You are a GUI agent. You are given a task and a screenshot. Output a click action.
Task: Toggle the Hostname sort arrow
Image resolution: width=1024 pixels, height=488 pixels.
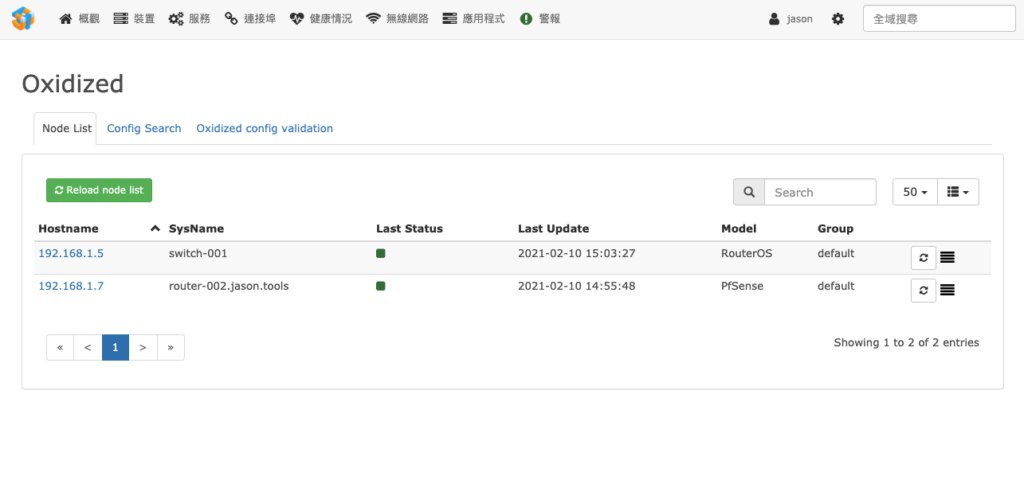pyautogui.click(x=155, y=229)
